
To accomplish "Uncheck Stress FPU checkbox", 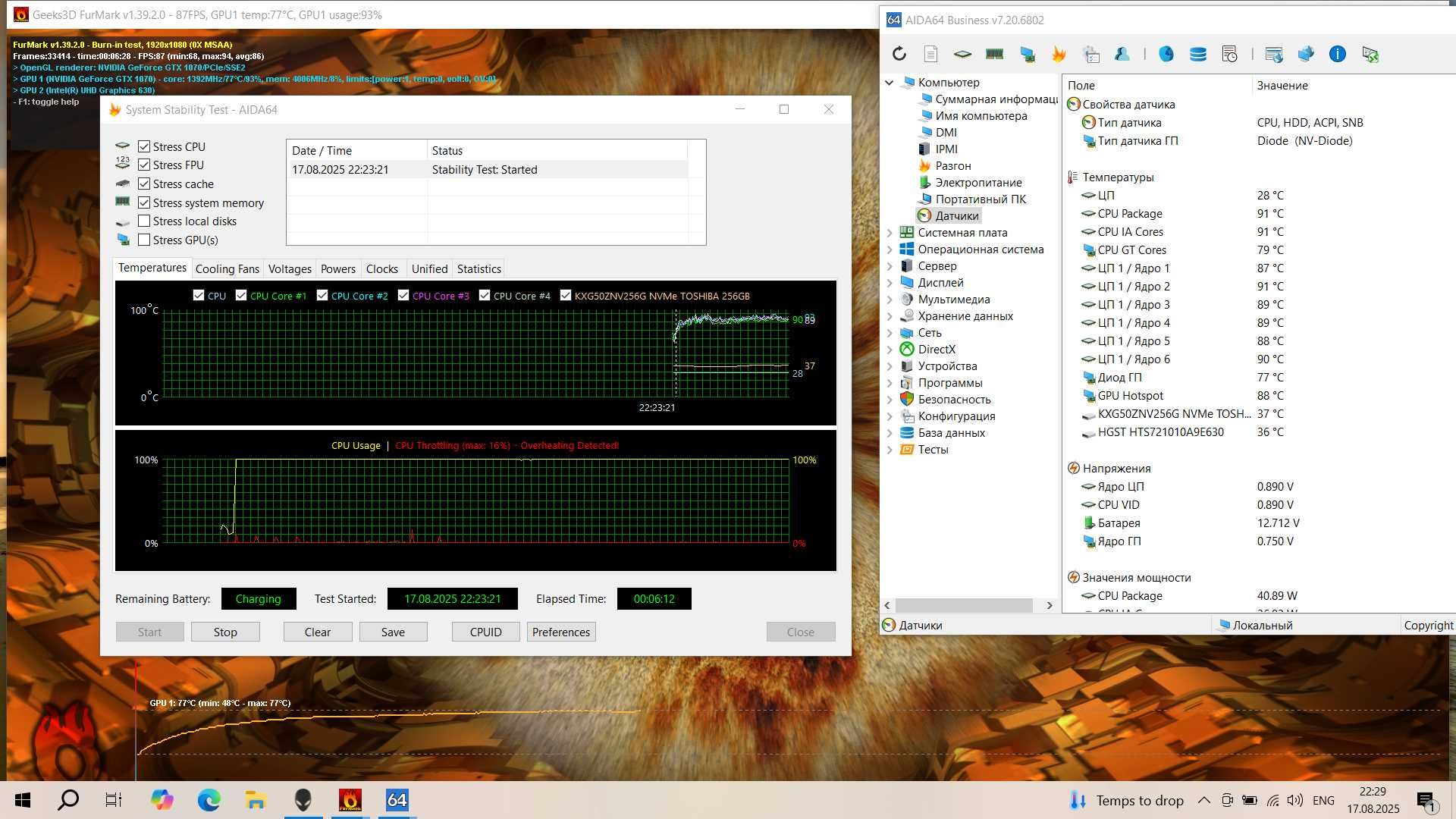I will (x=144, y=165).
